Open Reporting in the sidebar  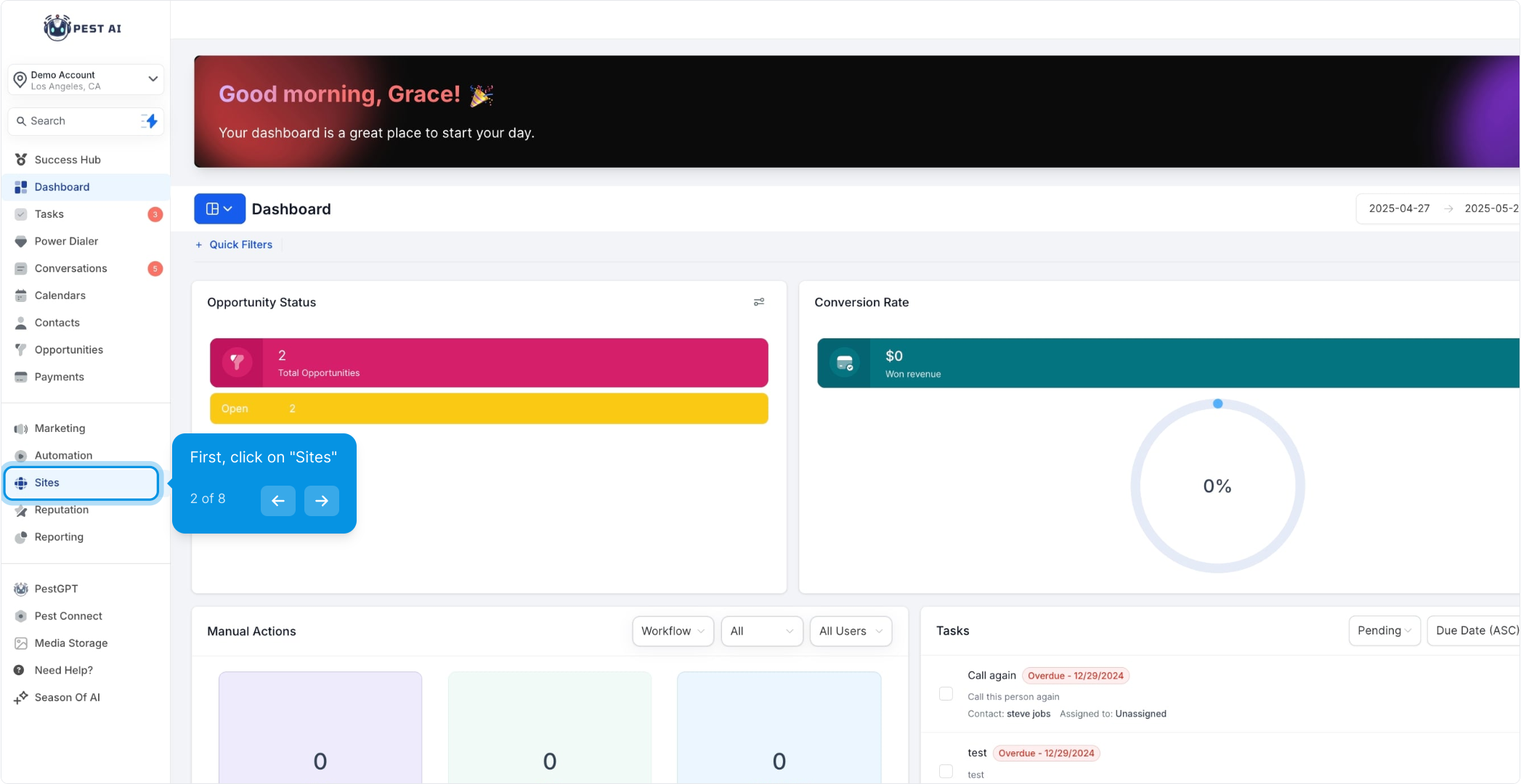(x=86, y=537)
